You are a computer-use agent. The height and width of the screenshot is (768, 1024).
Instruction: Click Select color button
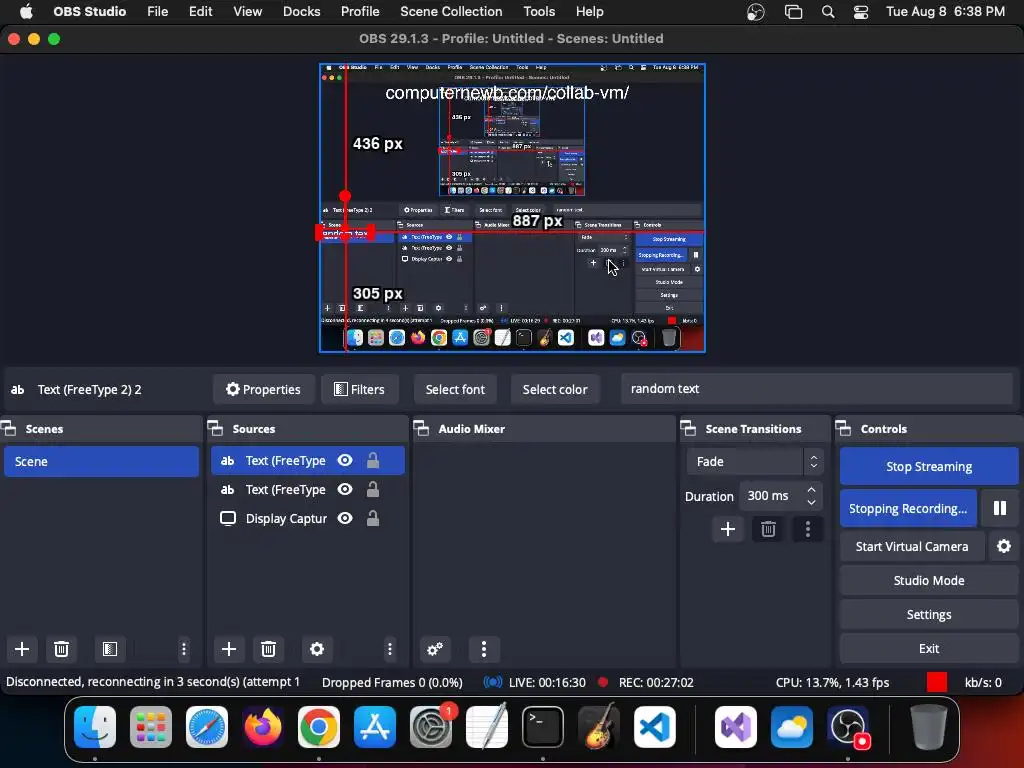pyautogui.click(x=554, y=389)
